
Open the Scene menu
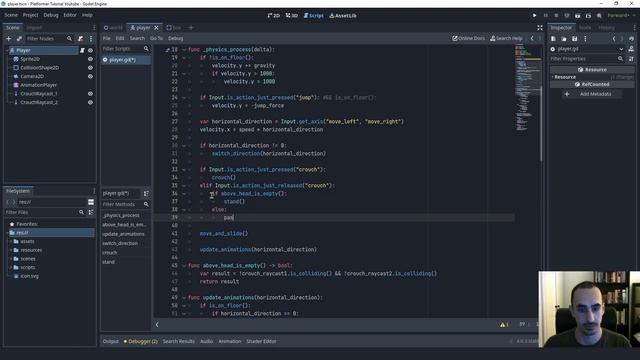point(11,15)
